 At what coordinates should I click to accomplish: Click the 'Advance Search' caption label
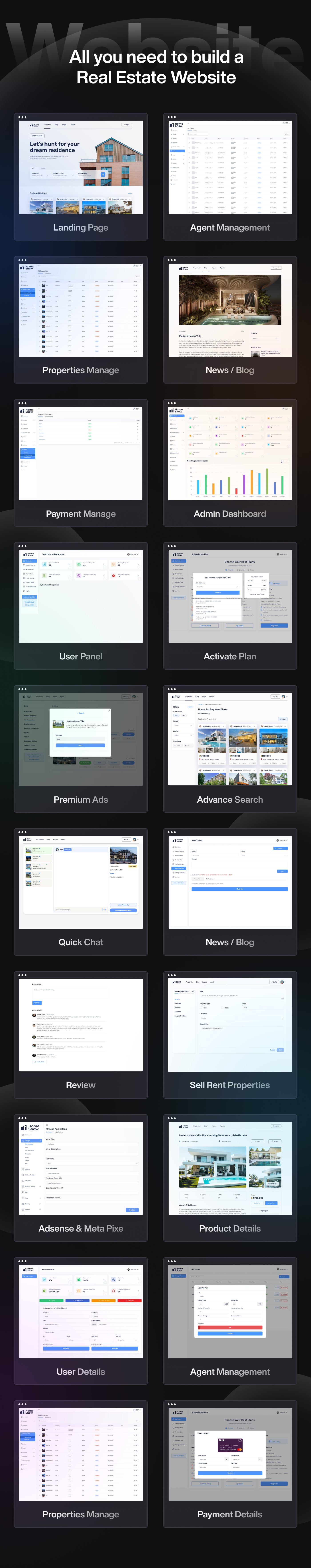tap(230, 799)
